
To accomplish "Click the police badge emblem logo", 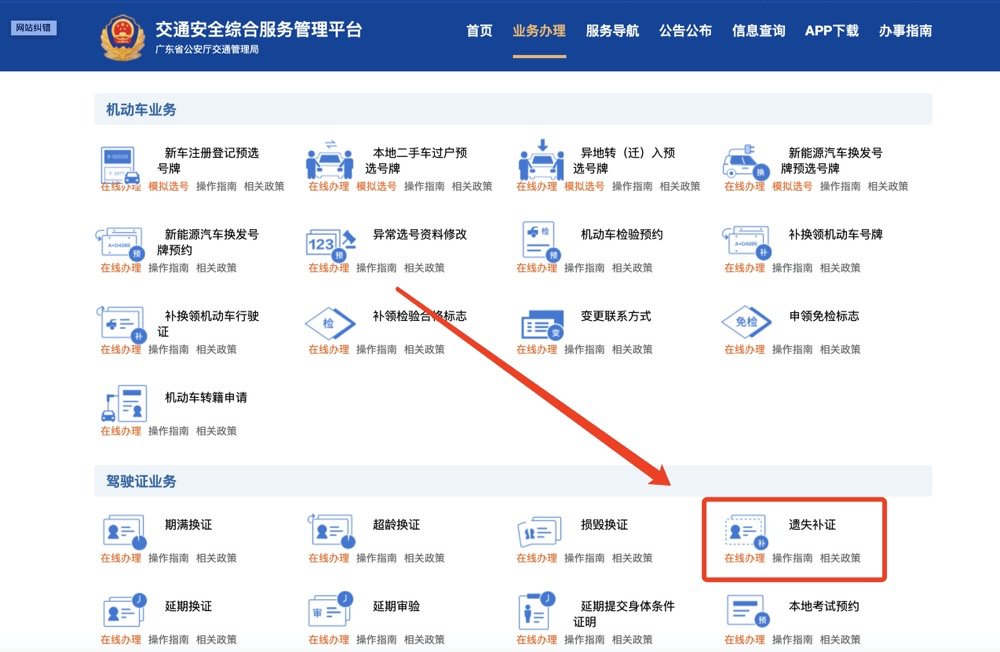I will click(123, 36).
